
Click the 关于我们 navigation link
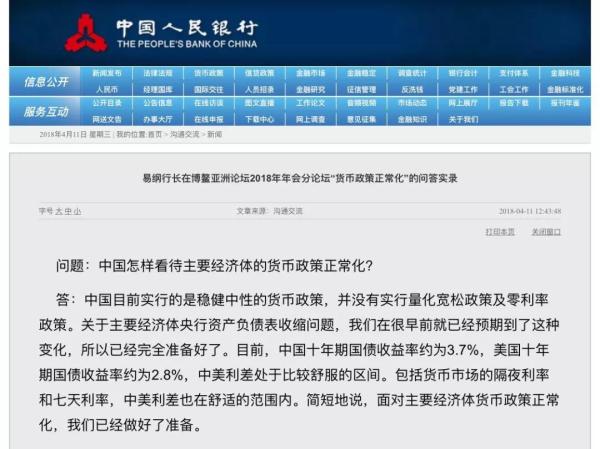coord(463,119)
